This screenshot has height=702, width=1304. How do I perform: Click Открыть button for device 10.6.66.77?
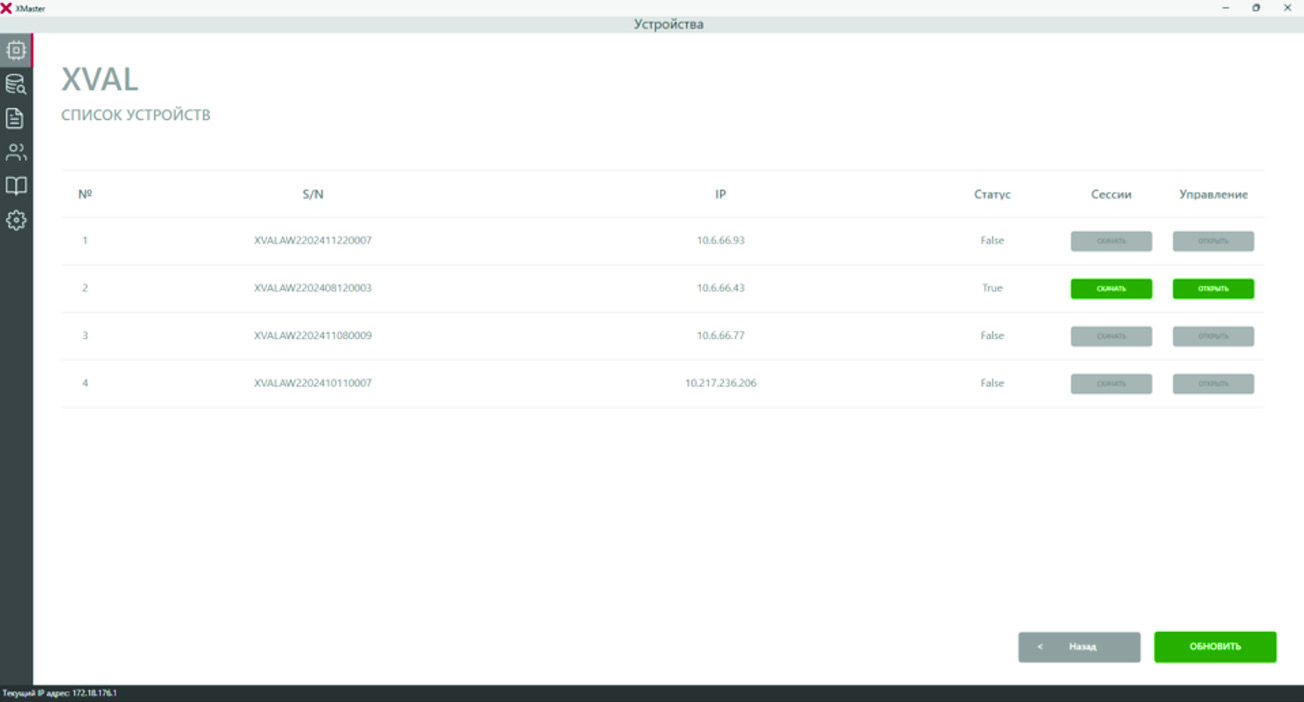1213,336
